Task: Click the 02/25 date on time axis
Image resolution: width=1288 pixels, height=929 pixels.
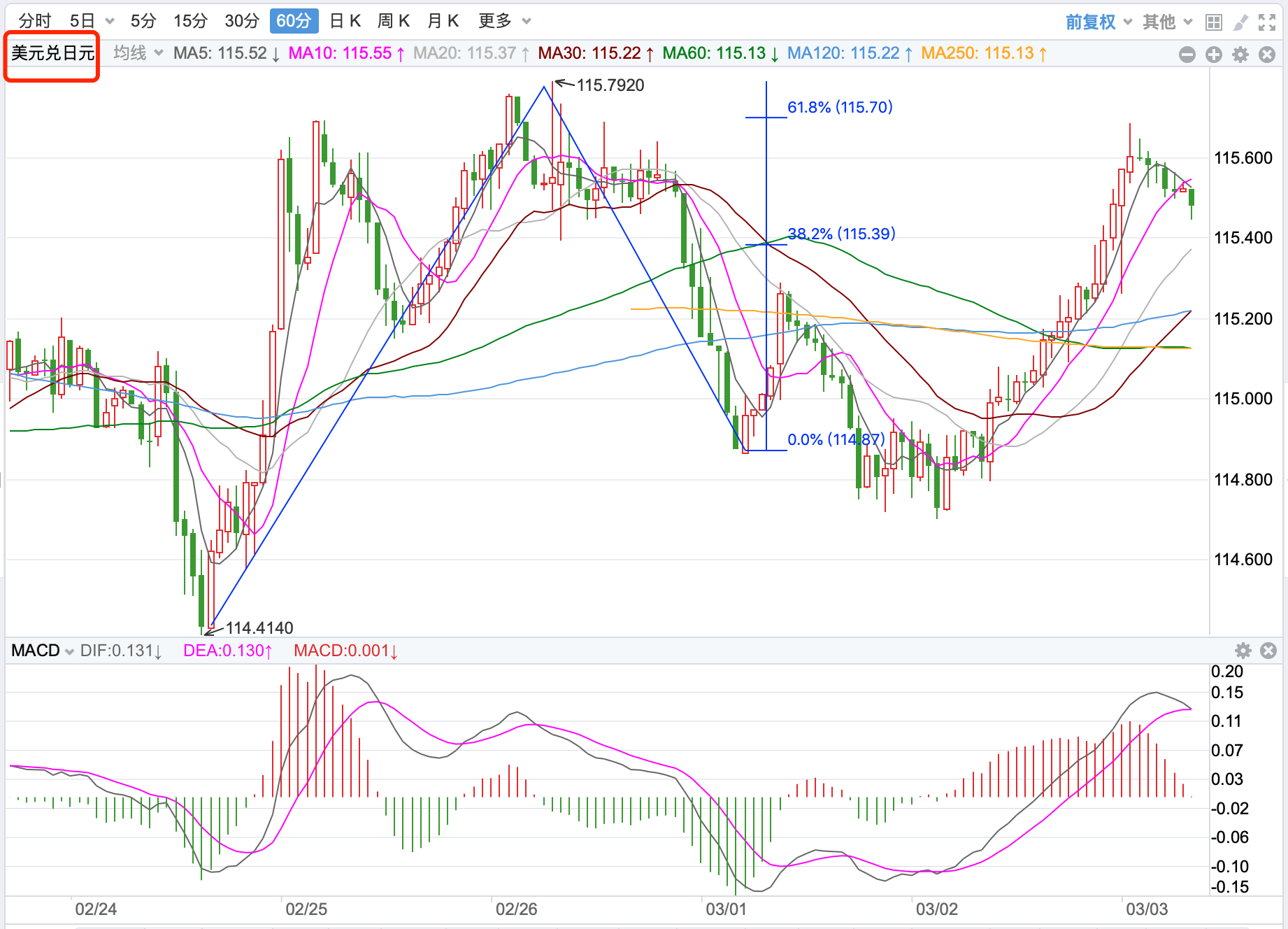Action: (x=306, y=909)
